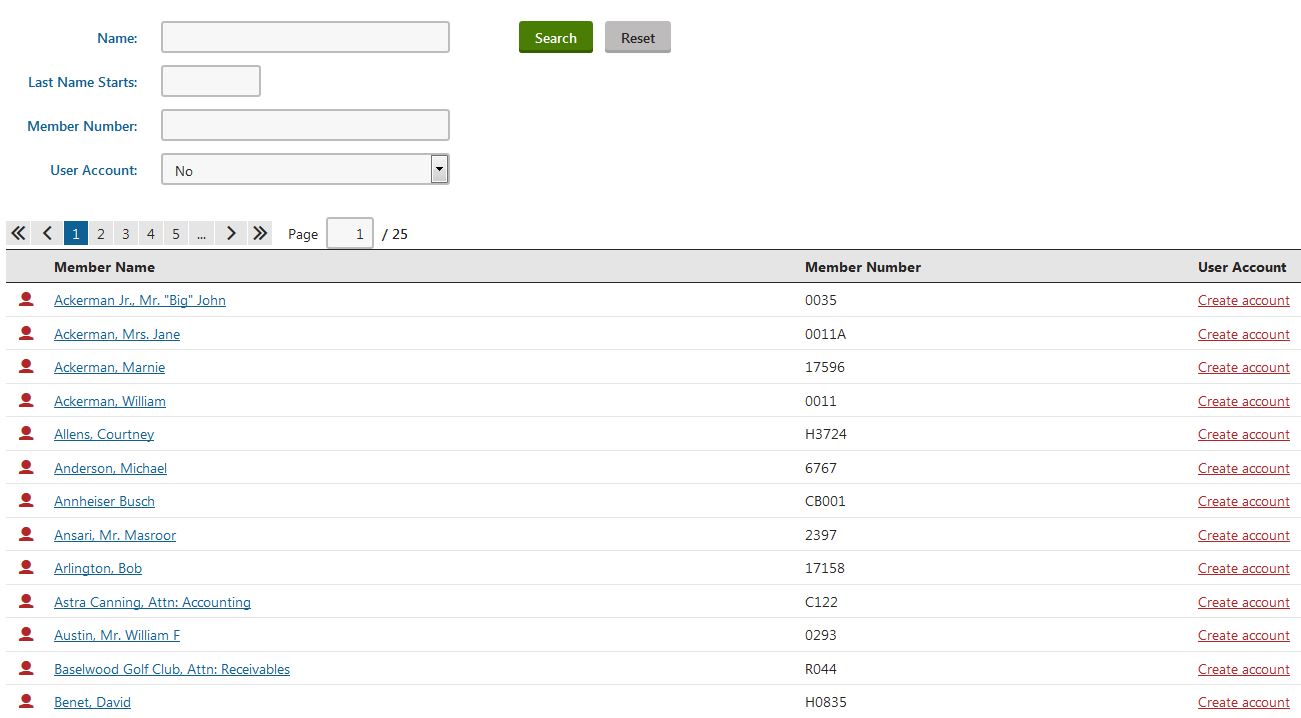The height and width of the screenshot is (718, 1301).
Task: Click the Page number input box
Action: click(x=349, y=234)
